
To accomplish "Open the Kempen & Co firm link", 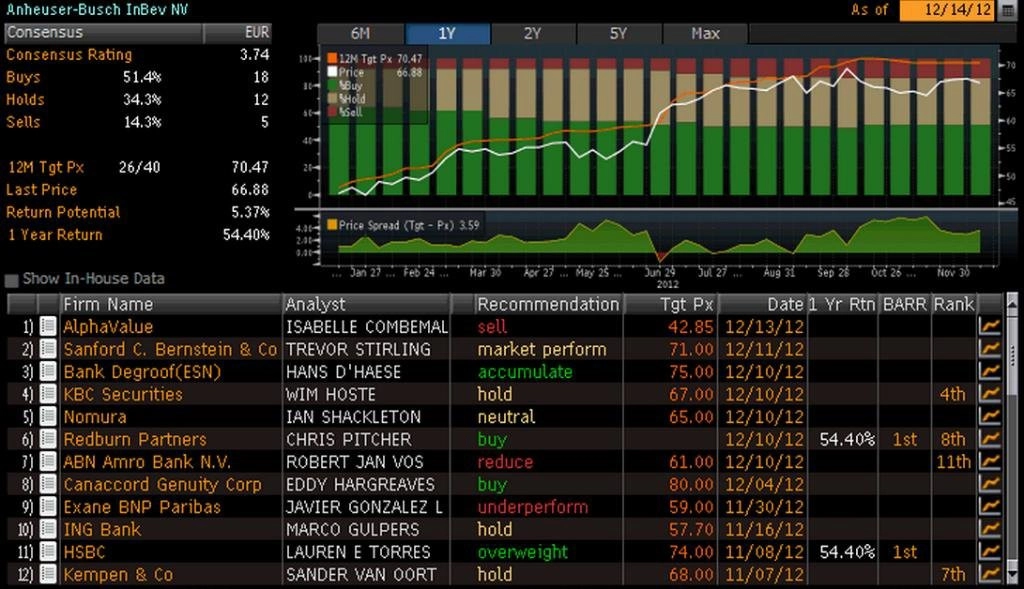I will click(x=118, y=575).
